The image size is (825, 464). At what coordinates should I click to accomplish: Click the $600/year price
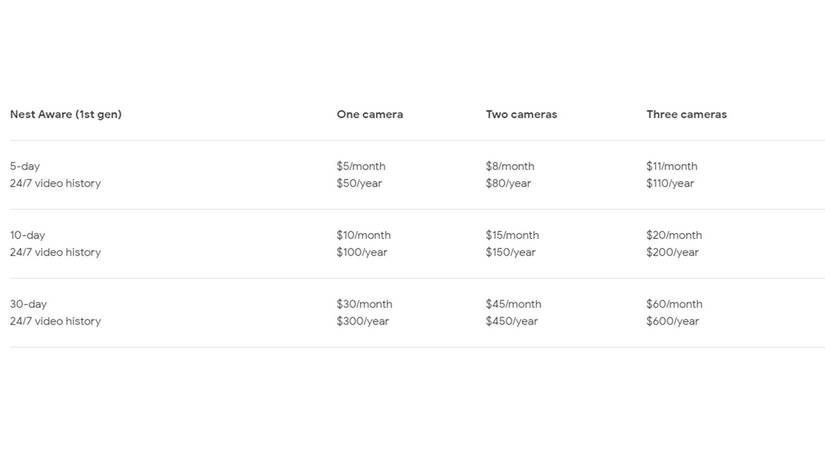point(672,321)
